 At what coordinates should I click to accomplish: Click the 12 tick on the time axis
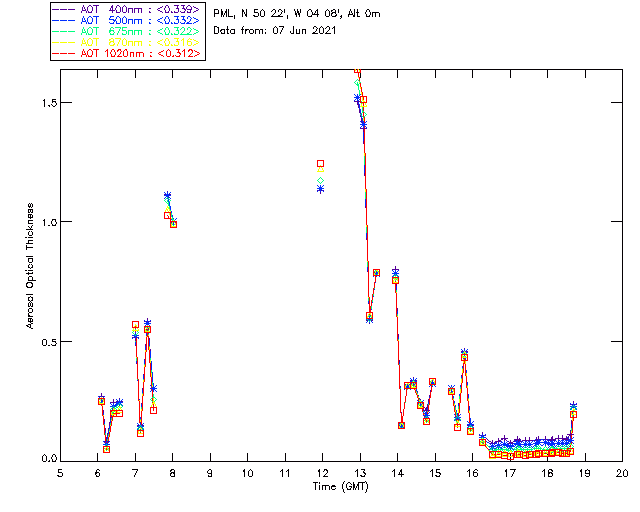322,473
